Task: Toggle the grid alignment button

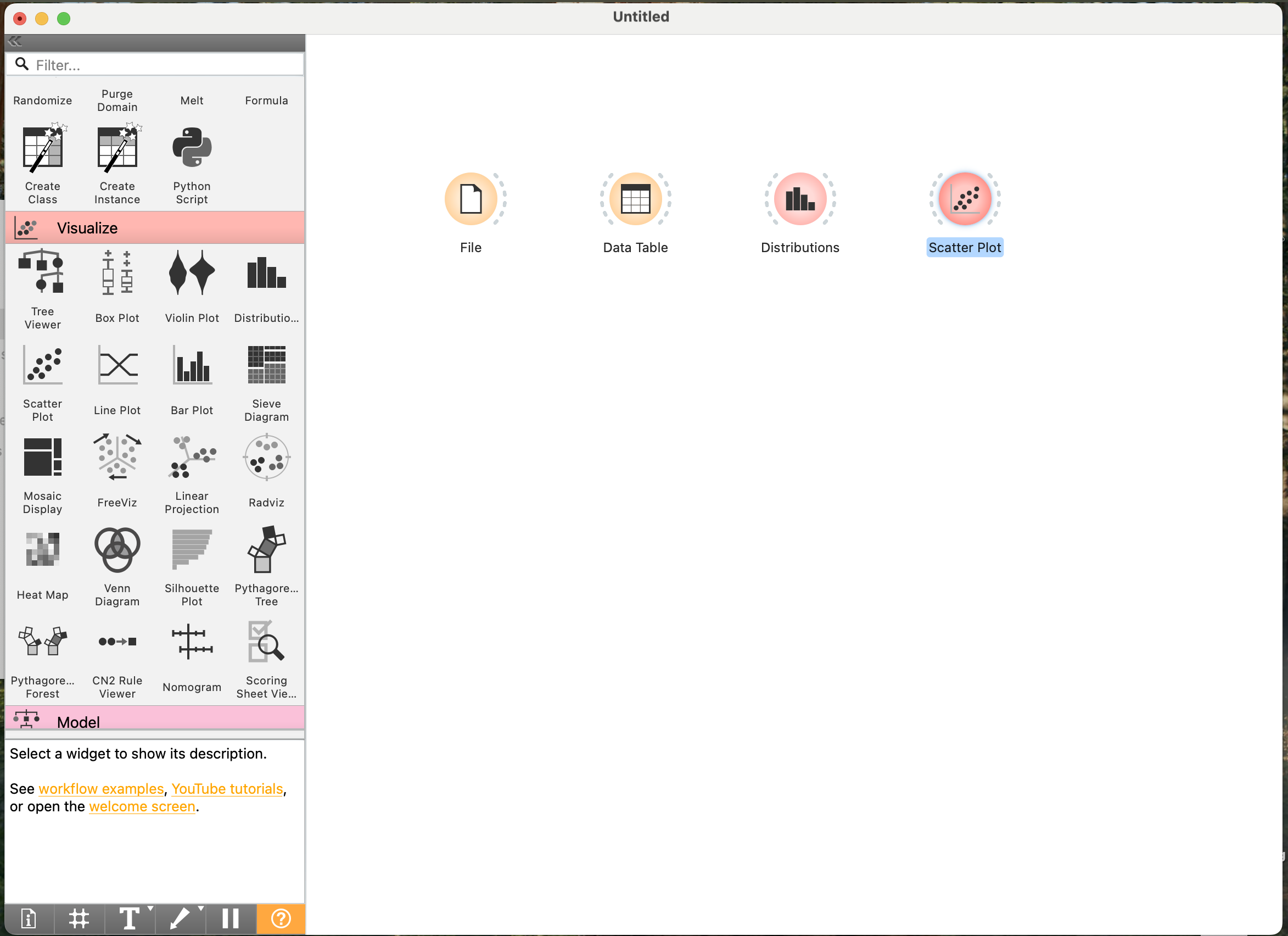Action: click(x=79, y=918)
